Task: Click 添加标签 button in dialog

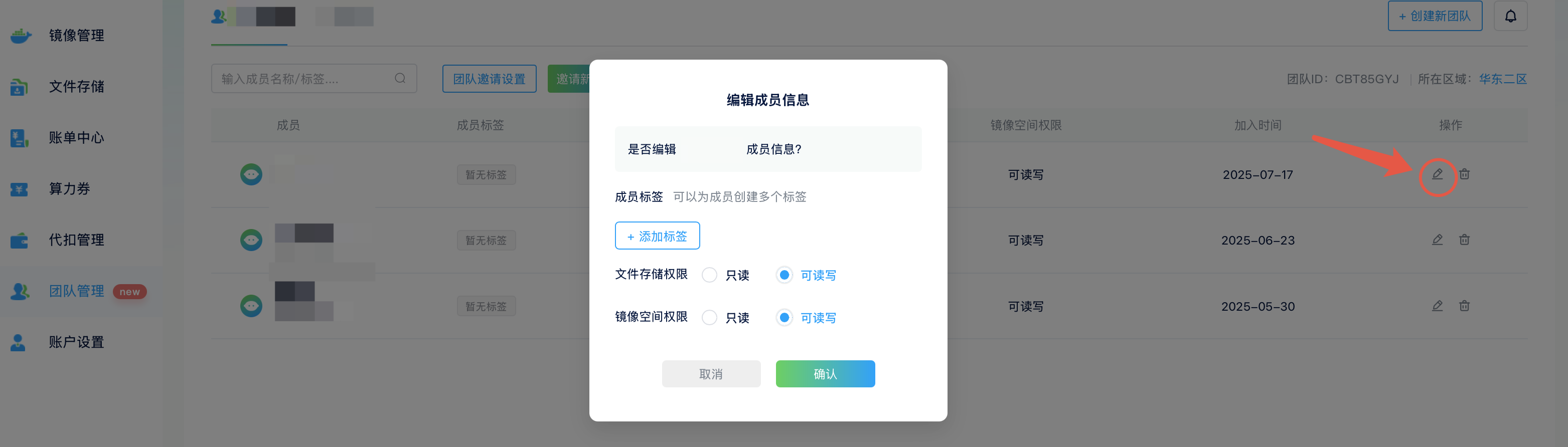Action: click(x=658, y=236)
